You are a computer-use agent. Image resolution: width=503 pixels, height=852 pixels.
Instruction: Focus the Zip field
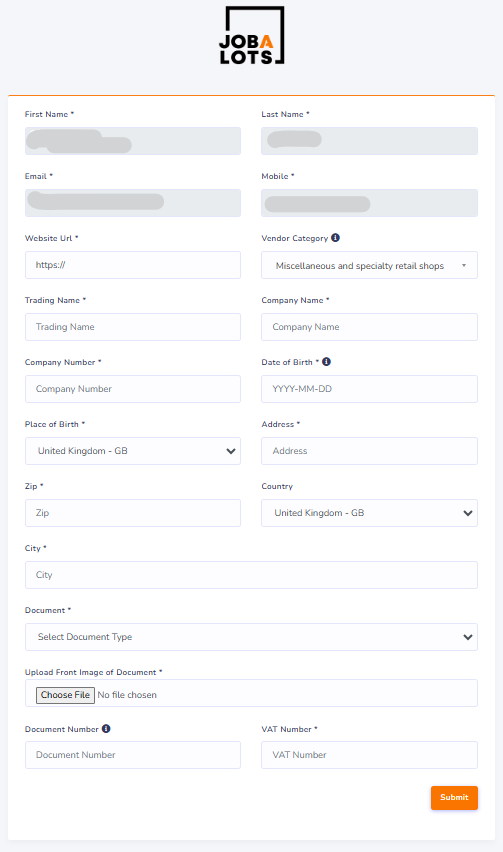tap(133, 513)
